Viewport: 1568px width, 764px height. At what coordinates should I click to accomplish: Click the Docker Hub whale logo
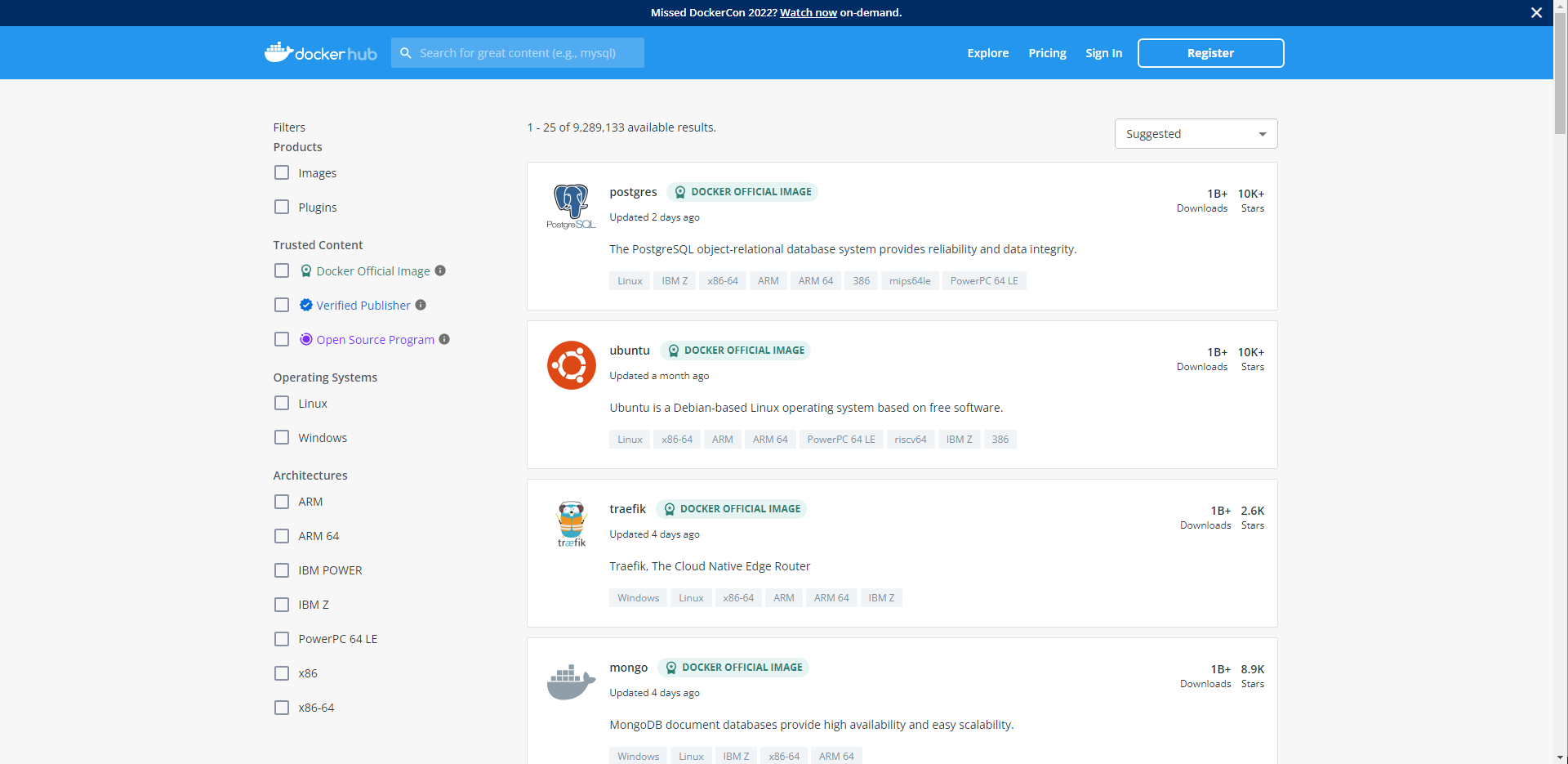(320, 52)
